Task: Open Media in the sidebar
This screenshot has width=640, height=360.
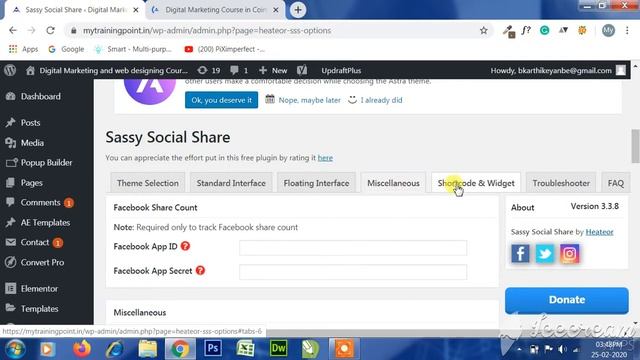Action: tap(32, 143)
